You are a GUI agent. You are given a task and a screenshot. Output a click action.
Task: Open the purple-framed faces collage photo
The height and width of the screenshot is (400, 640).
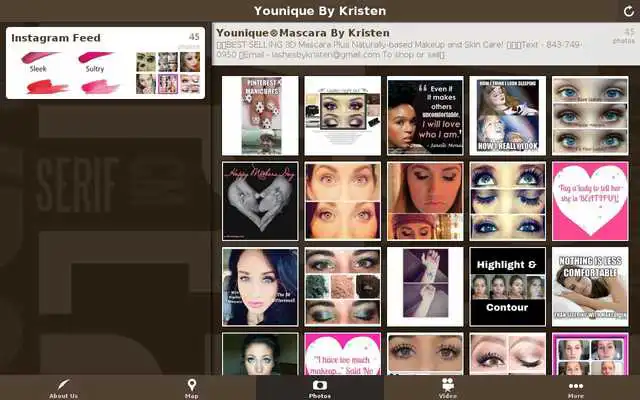pos(590,354)
